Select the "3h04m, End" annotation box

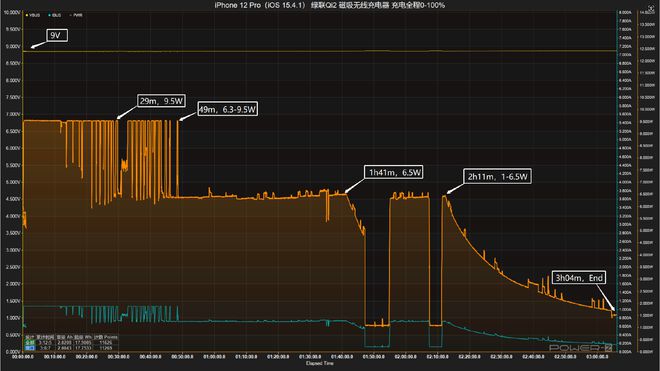click(579, 278)
